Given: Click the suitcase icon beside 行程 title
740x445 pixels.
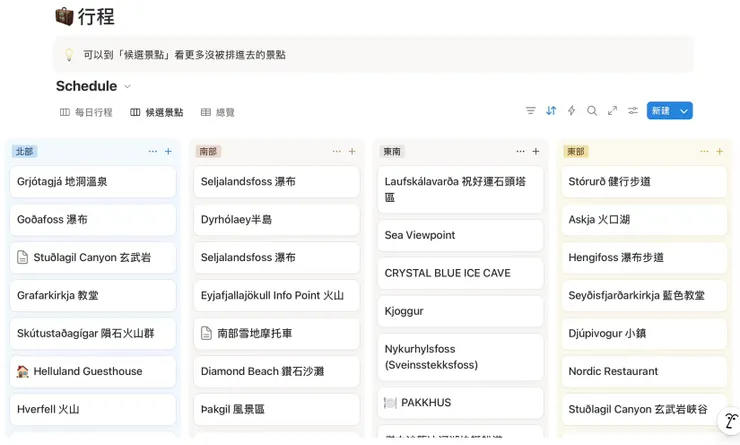Looking at the screenshot, I should click(64, 17).
